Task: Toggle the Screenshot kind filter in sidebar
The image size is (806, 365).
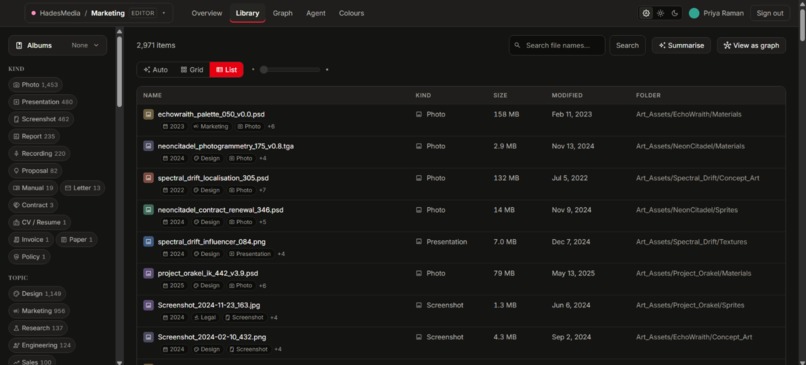Action: pos(41,119)
